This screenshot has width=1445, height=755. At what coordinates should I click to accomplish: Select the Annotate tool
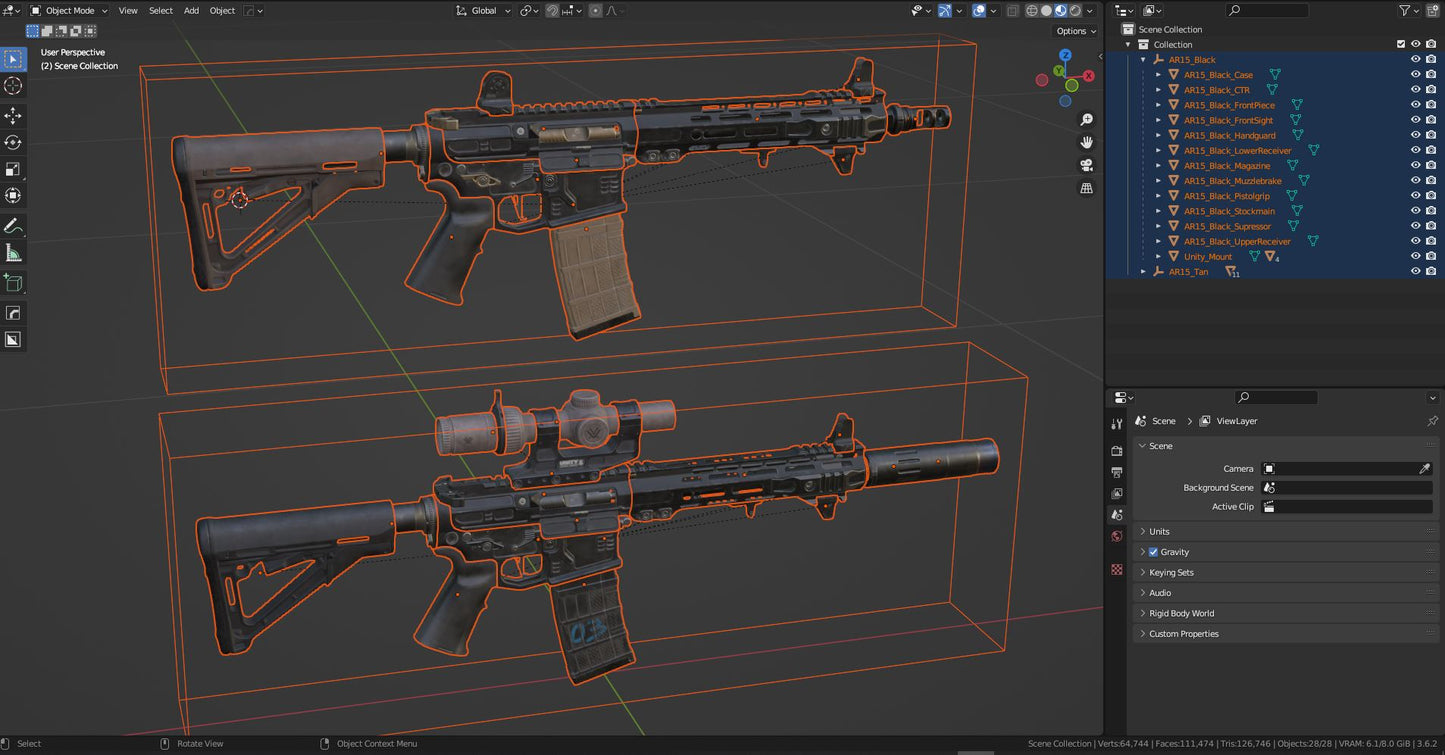point(13,224)
